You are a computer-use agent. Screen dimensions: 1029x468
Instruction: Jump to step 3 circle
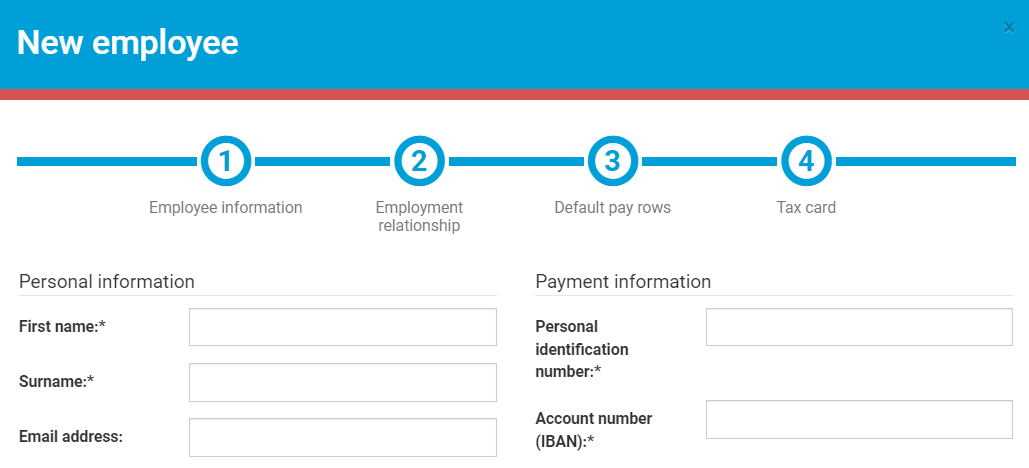(612, 161)
